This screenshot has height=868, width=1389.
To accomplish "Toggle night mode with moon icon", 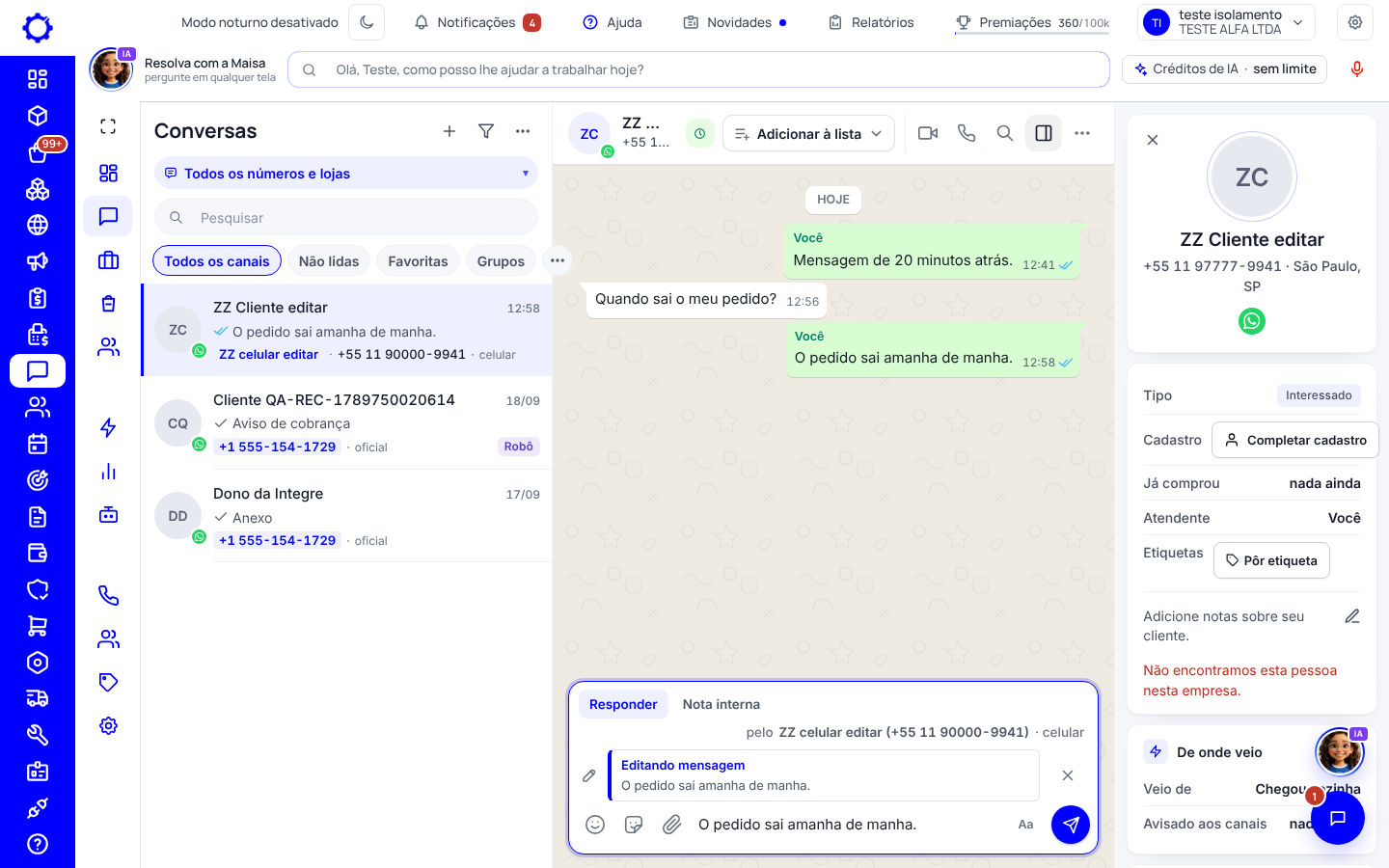I will point(367,22).
